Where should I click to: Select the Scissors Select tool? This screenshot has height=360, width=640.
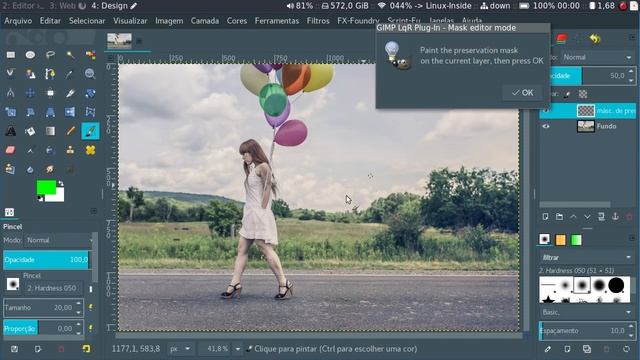11,74
